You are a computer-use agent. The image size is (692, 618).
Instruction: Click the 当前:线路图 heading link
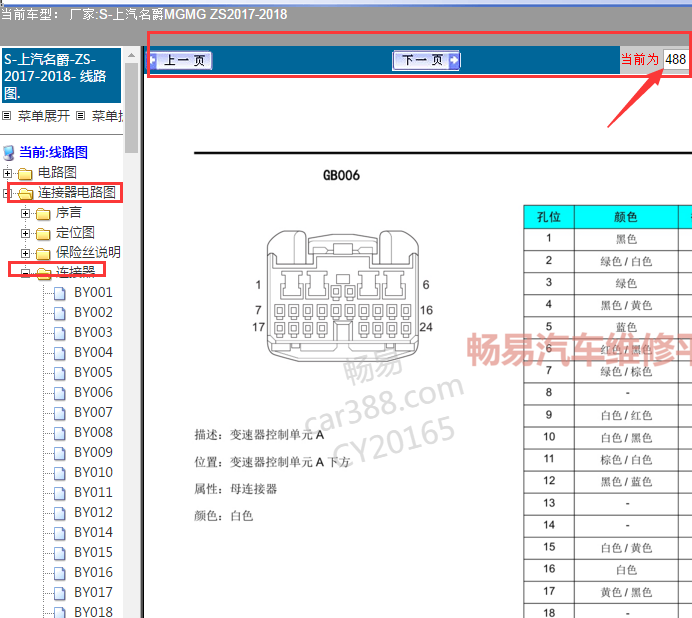(x=53, y=153)
